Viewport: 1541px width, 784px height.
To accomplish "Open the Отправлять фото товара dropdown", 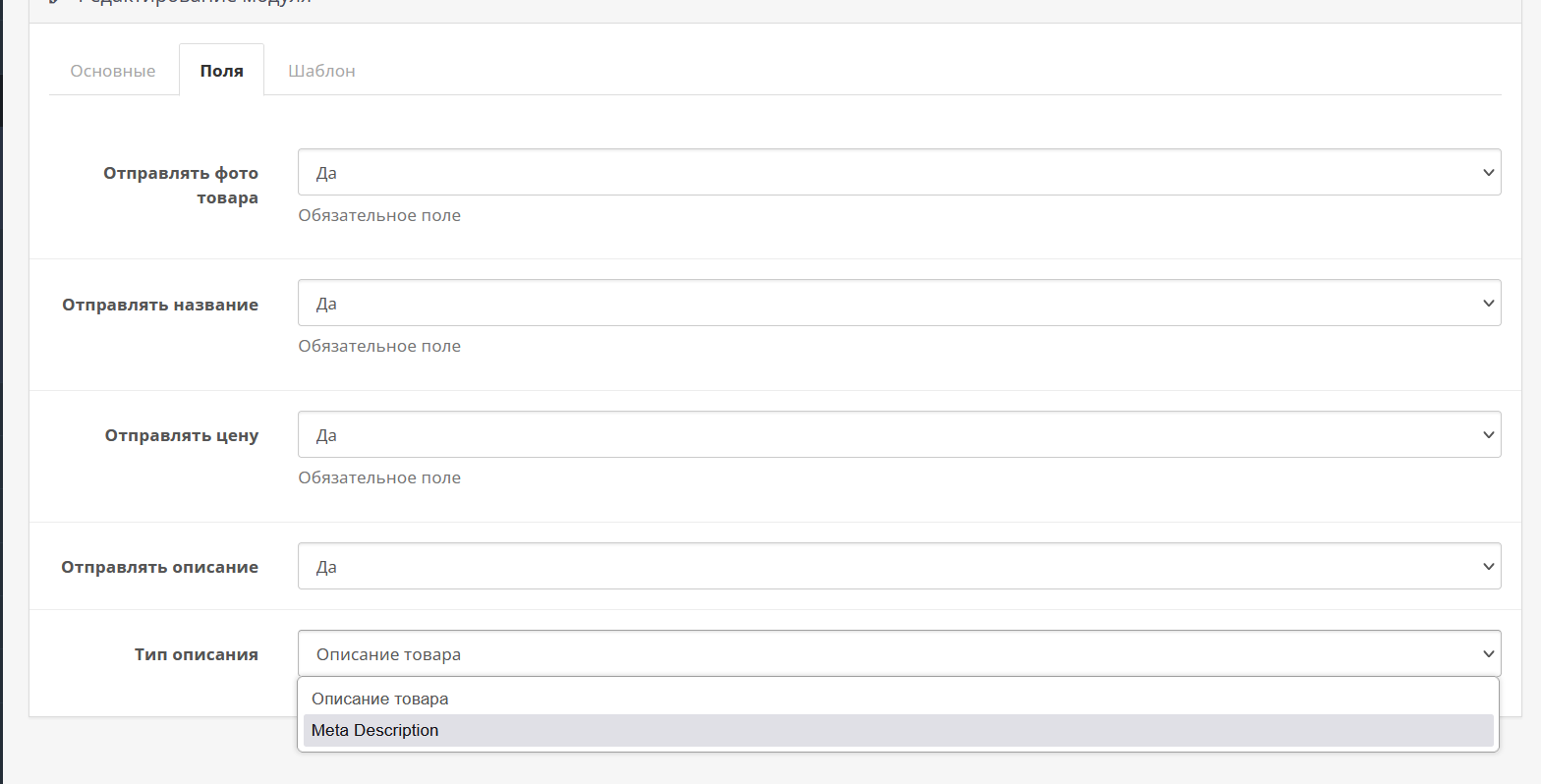I will point(898,173).
